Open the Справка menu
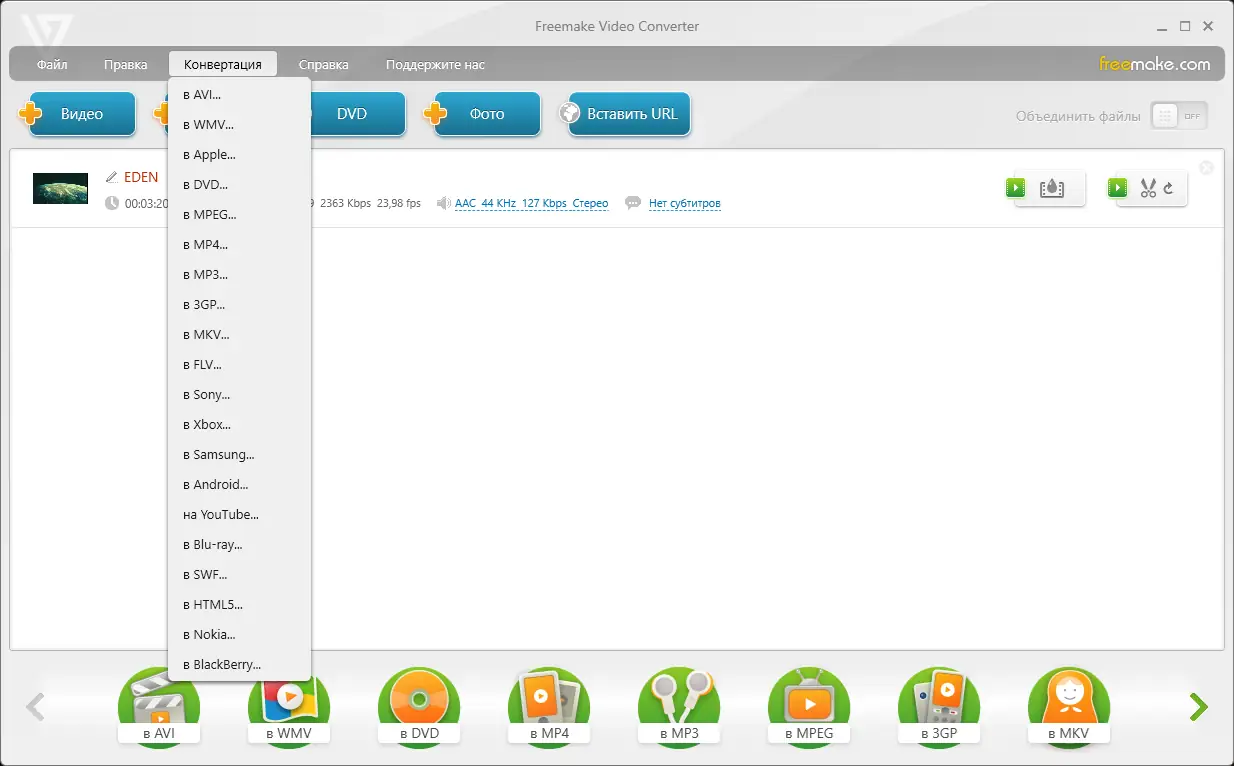1234x766 pixels. [323, 63]
